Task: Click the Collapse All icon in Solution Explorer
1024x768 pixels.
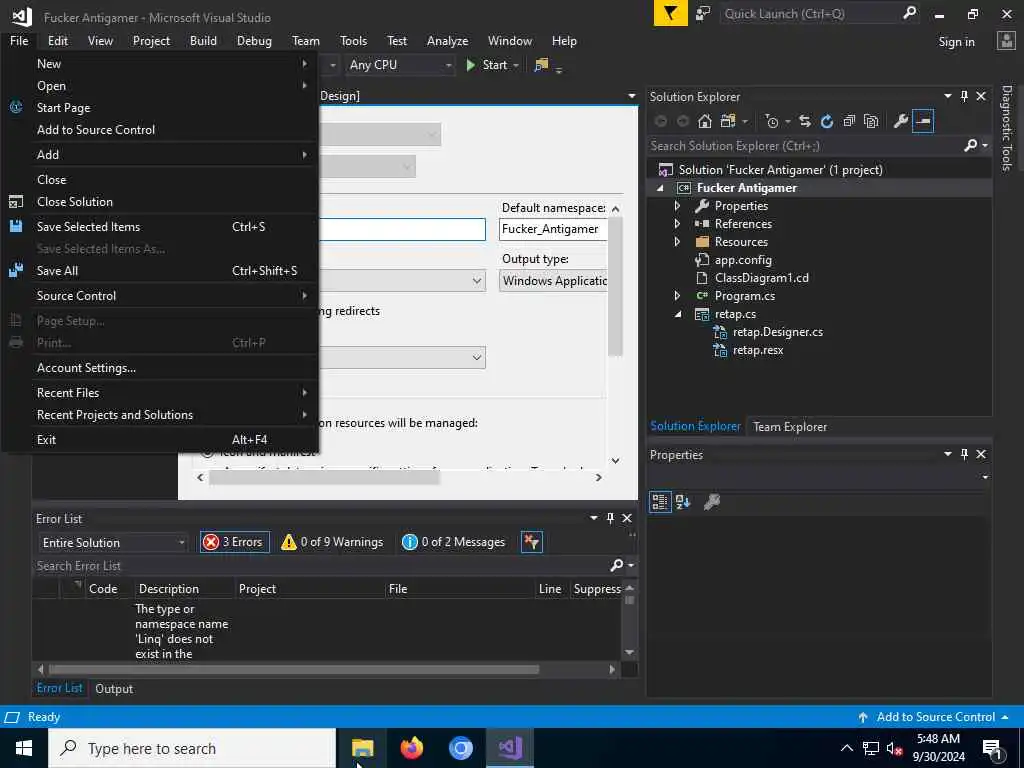Action: tap(849, 121)
